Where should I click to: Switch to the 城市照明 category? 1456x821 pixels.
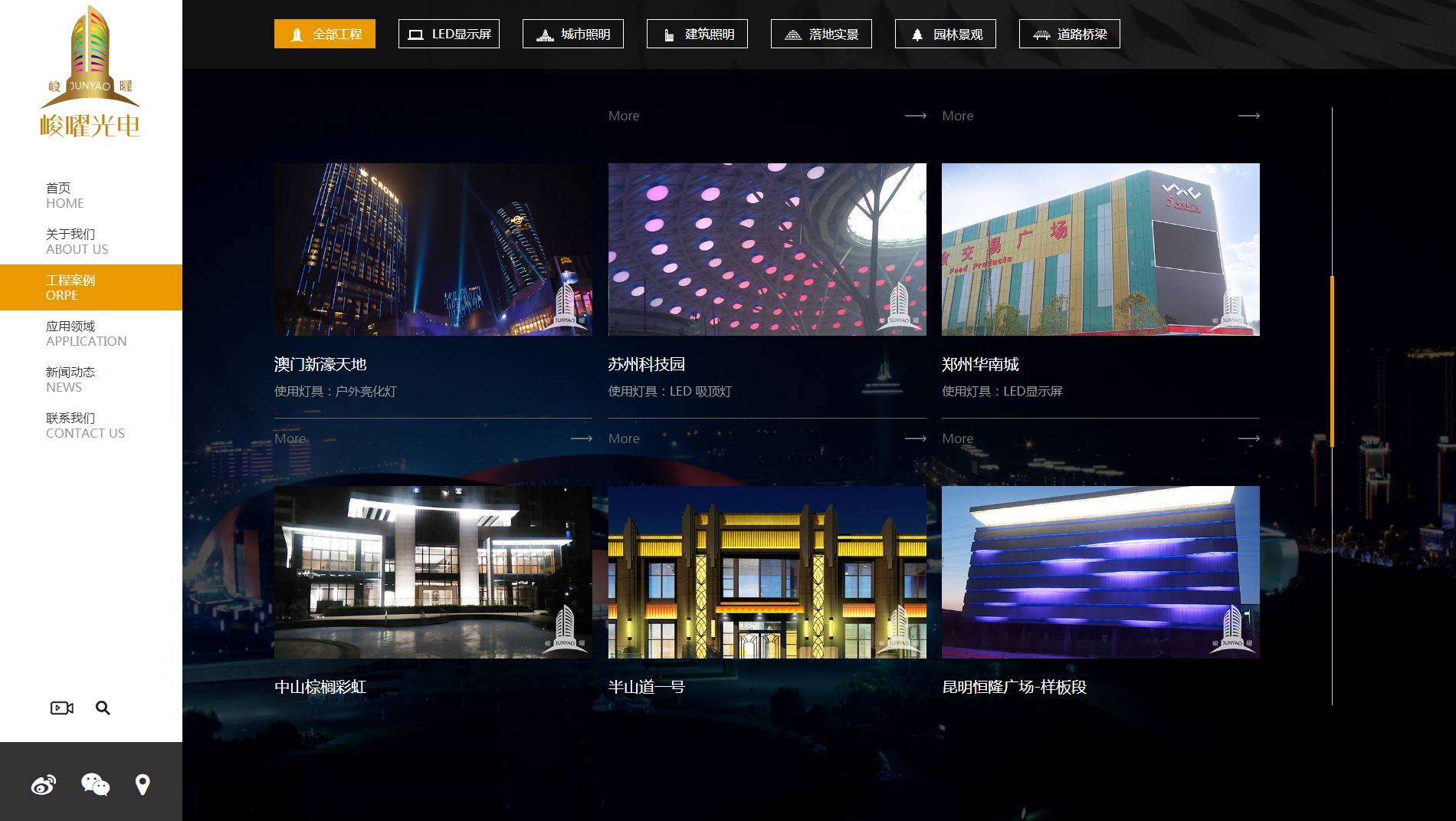[x=573, y=34]
